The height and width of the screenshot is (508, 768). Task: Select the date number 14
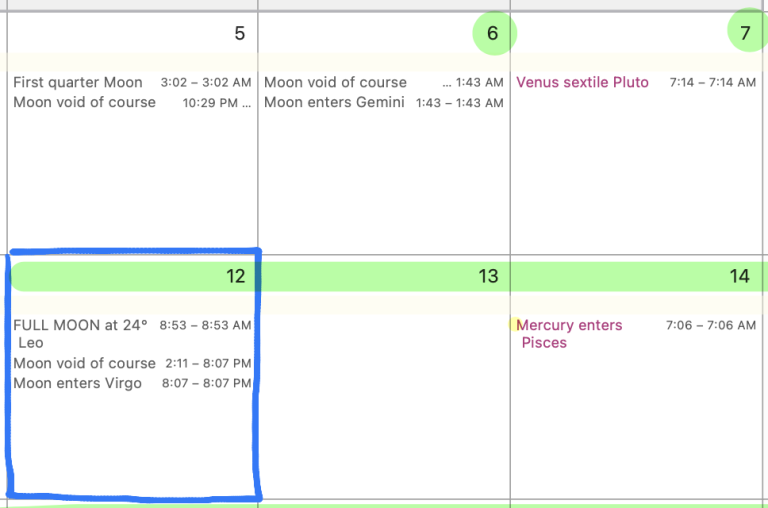click(x=740, y=276)
